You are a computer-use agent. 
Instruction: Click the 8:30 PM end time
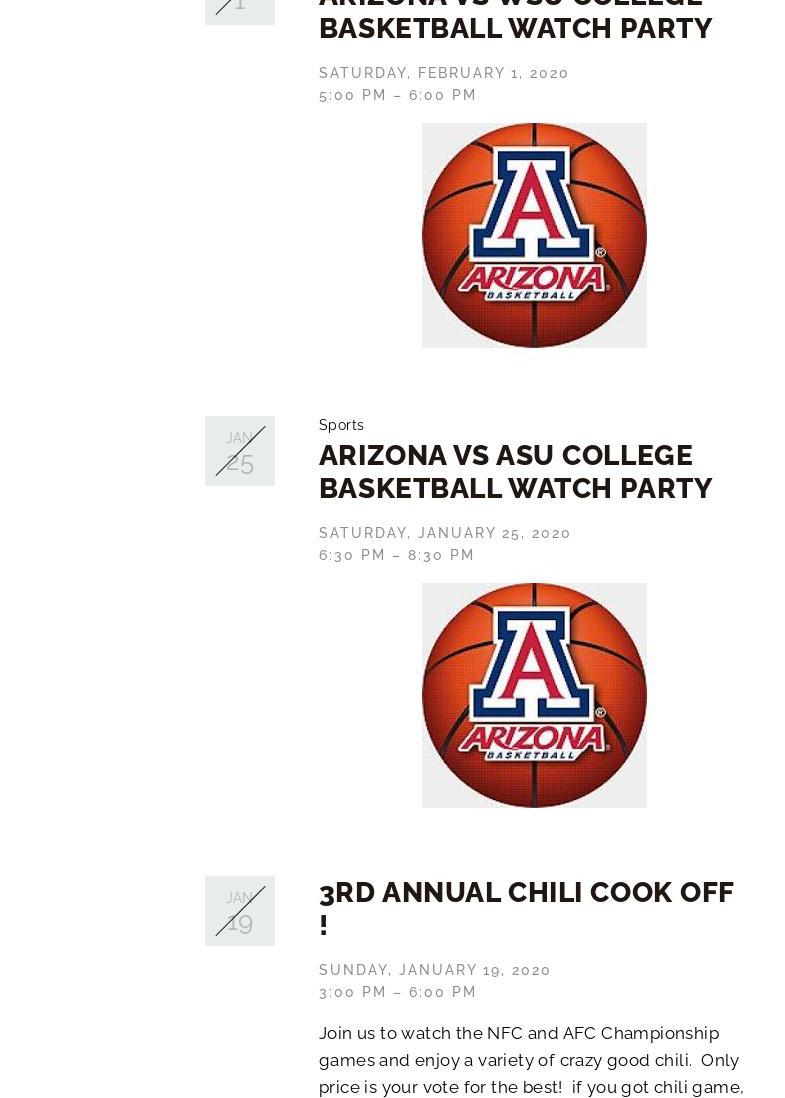[440, 555]
